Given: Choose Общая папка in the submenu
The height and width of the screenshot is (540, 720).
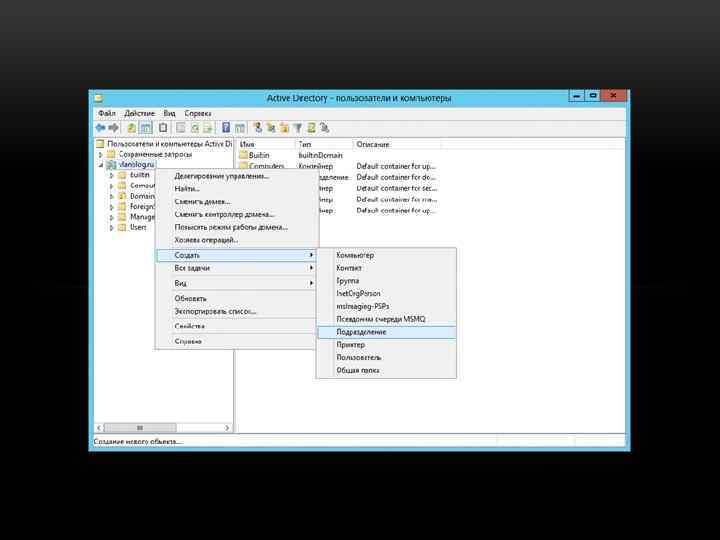Looking at the screenshot, I should pos(387,370).
